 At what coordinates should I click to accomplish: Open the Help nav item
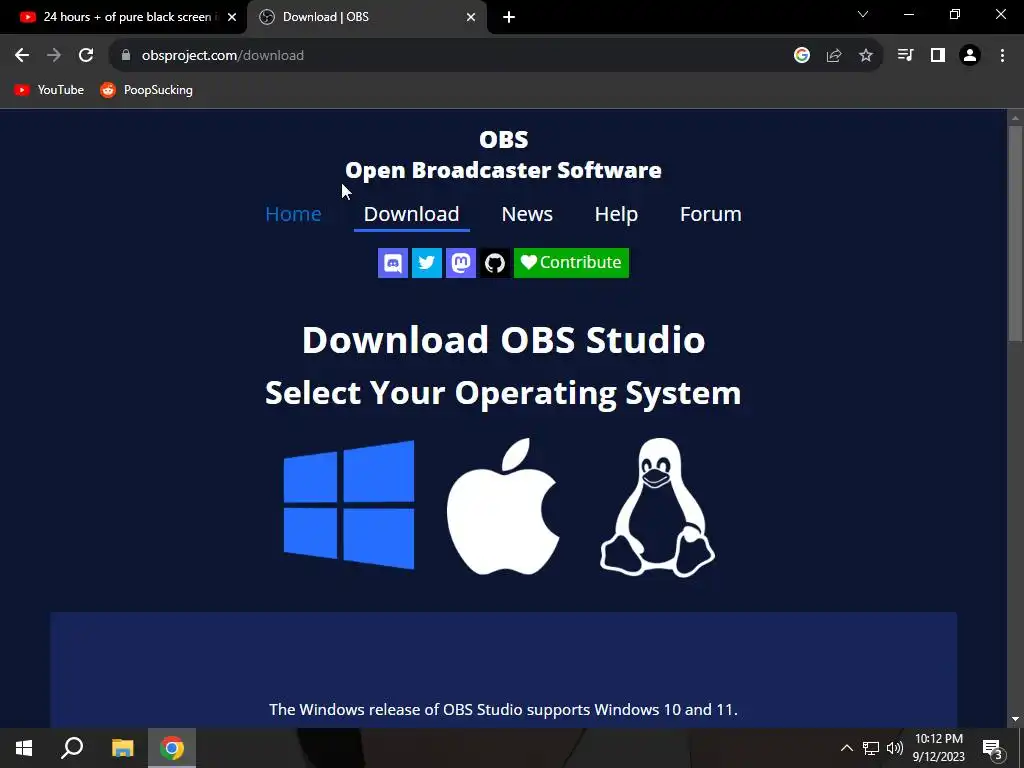coord(616,214)
